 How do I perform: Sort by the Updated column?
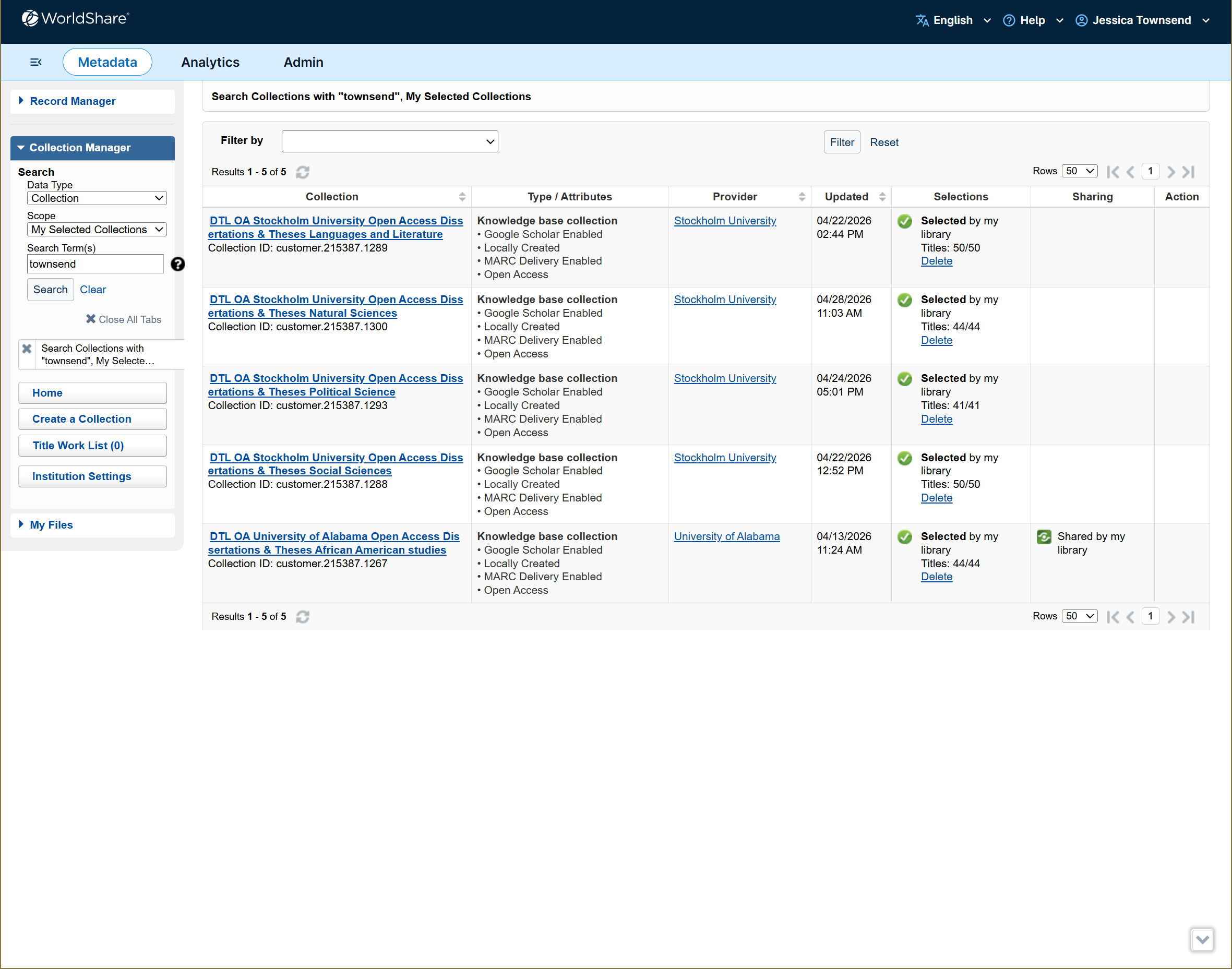(882, 197)
